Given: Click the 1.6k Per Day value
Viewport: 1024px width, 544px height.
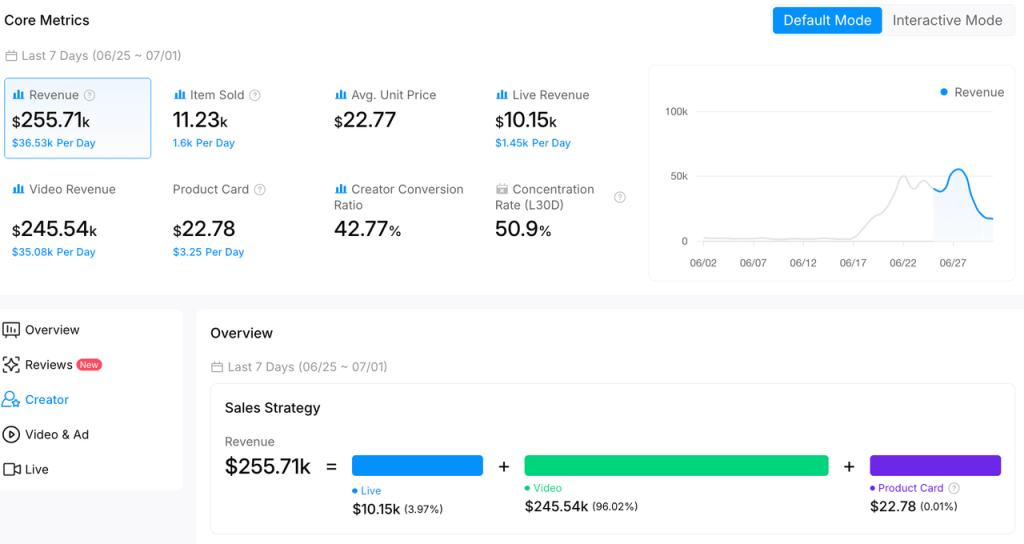Looking at the screenshot, I should click(x=204, y=143).
